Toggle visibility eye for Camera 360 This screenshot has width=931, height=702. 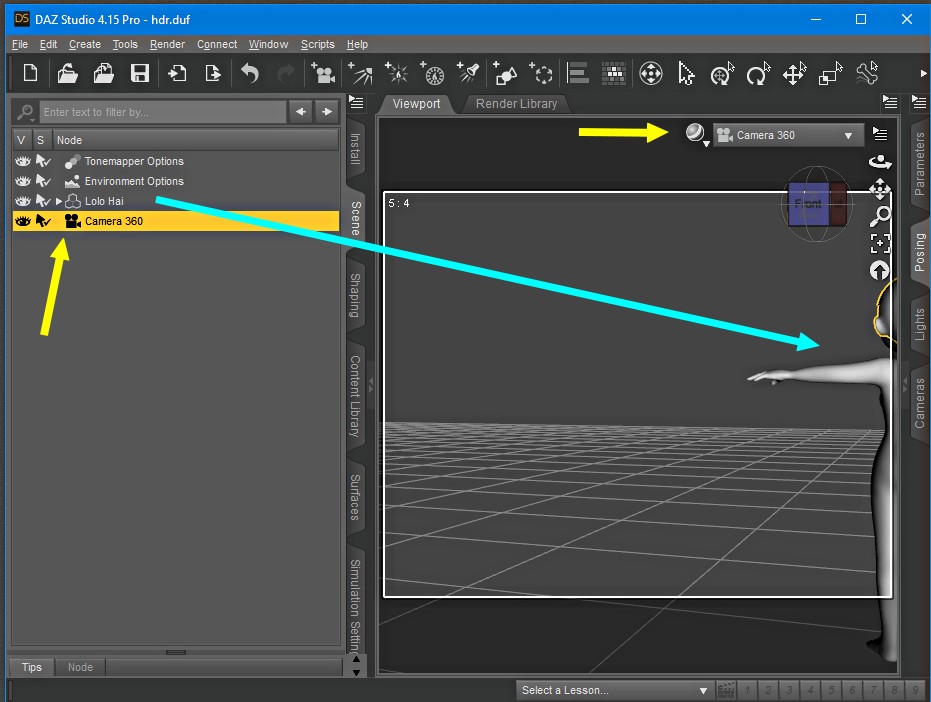coord(23,221)
